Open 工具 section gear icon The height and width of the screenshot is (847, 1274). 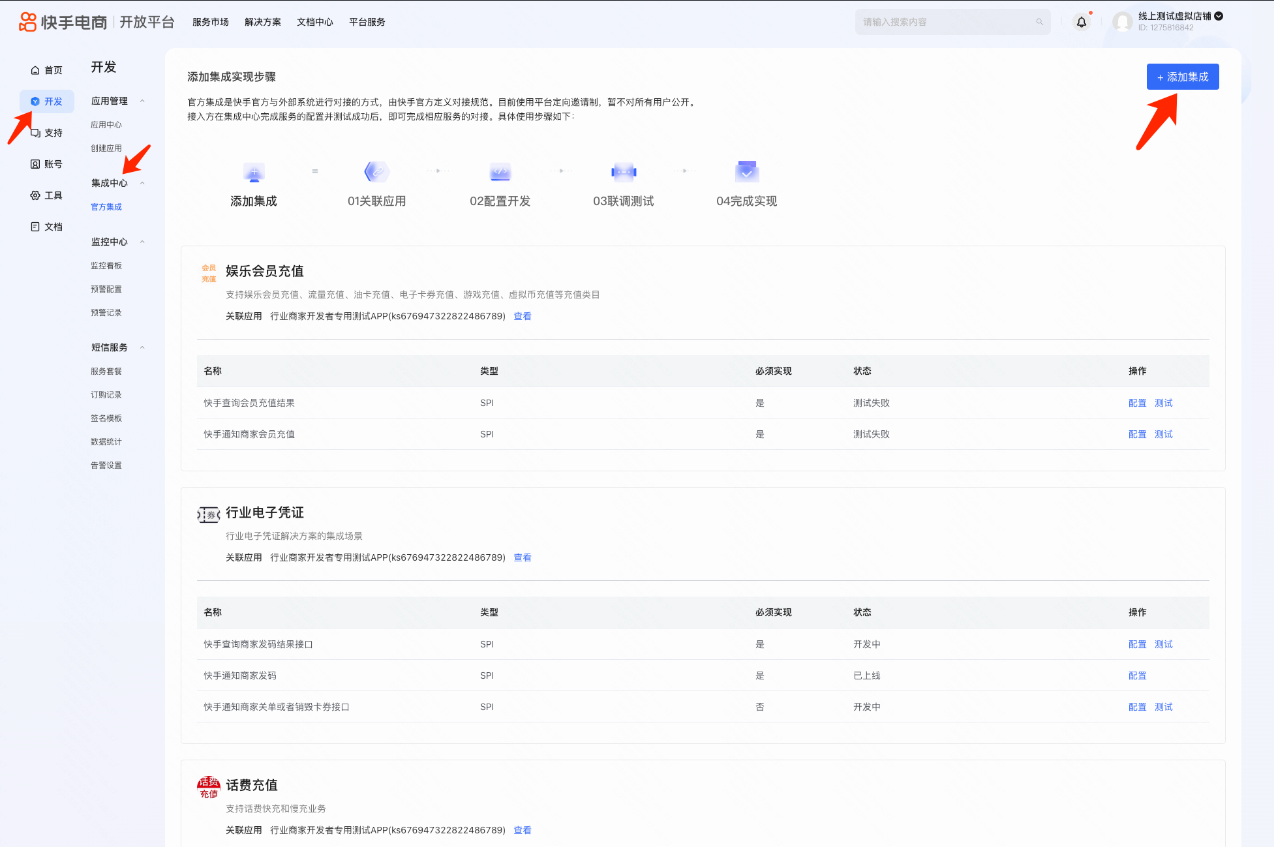[x=35, y=195]
